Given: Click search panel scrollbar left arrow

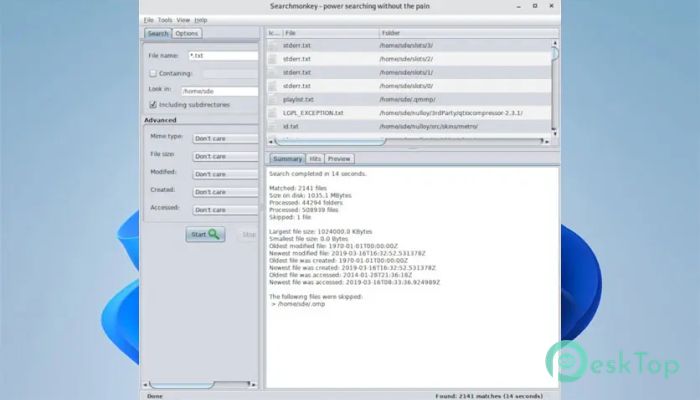Looking at the screenshot, I should [145, 384].
